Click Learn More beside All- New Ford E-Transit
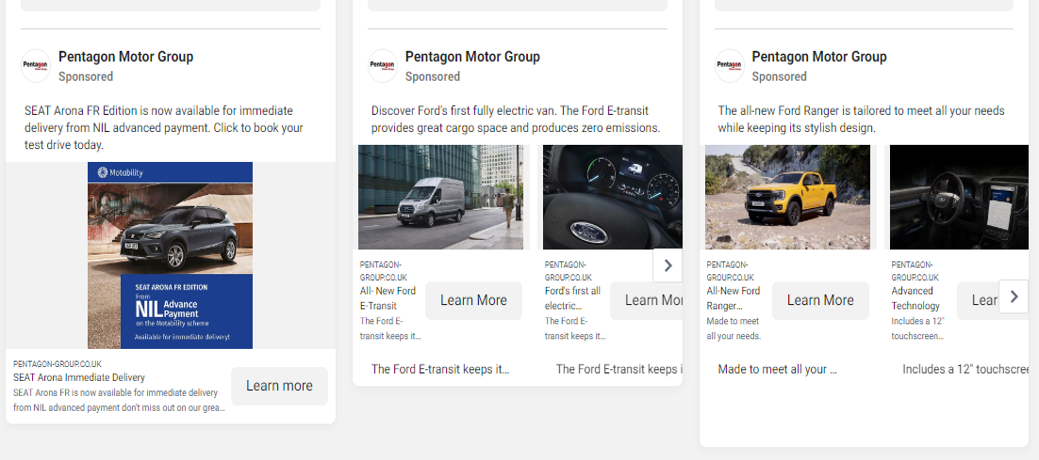This screenshot has height=460, width=1039. [473, 300]
